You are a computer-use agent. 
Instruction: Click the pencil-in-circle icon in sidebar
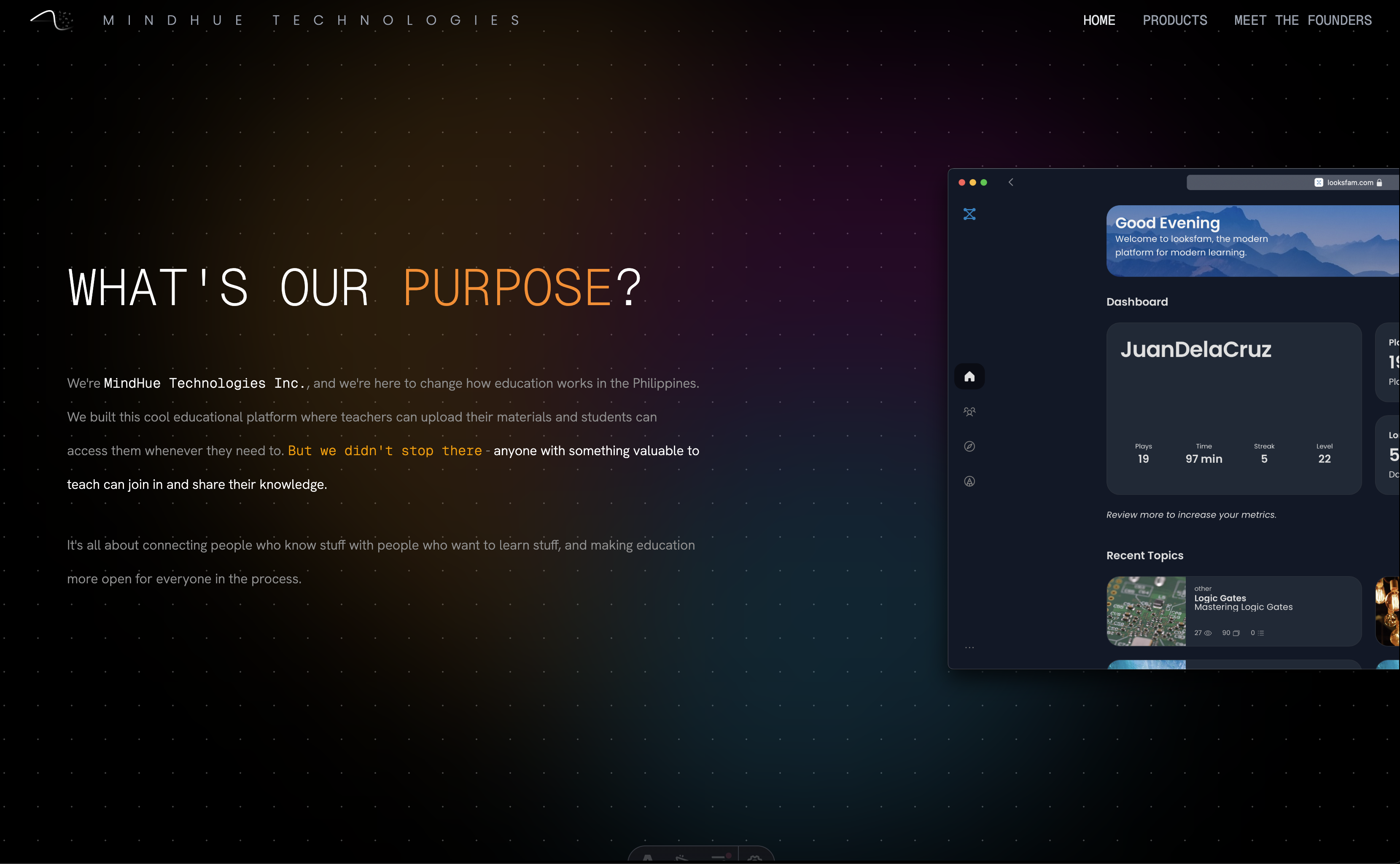pos(969,481)
